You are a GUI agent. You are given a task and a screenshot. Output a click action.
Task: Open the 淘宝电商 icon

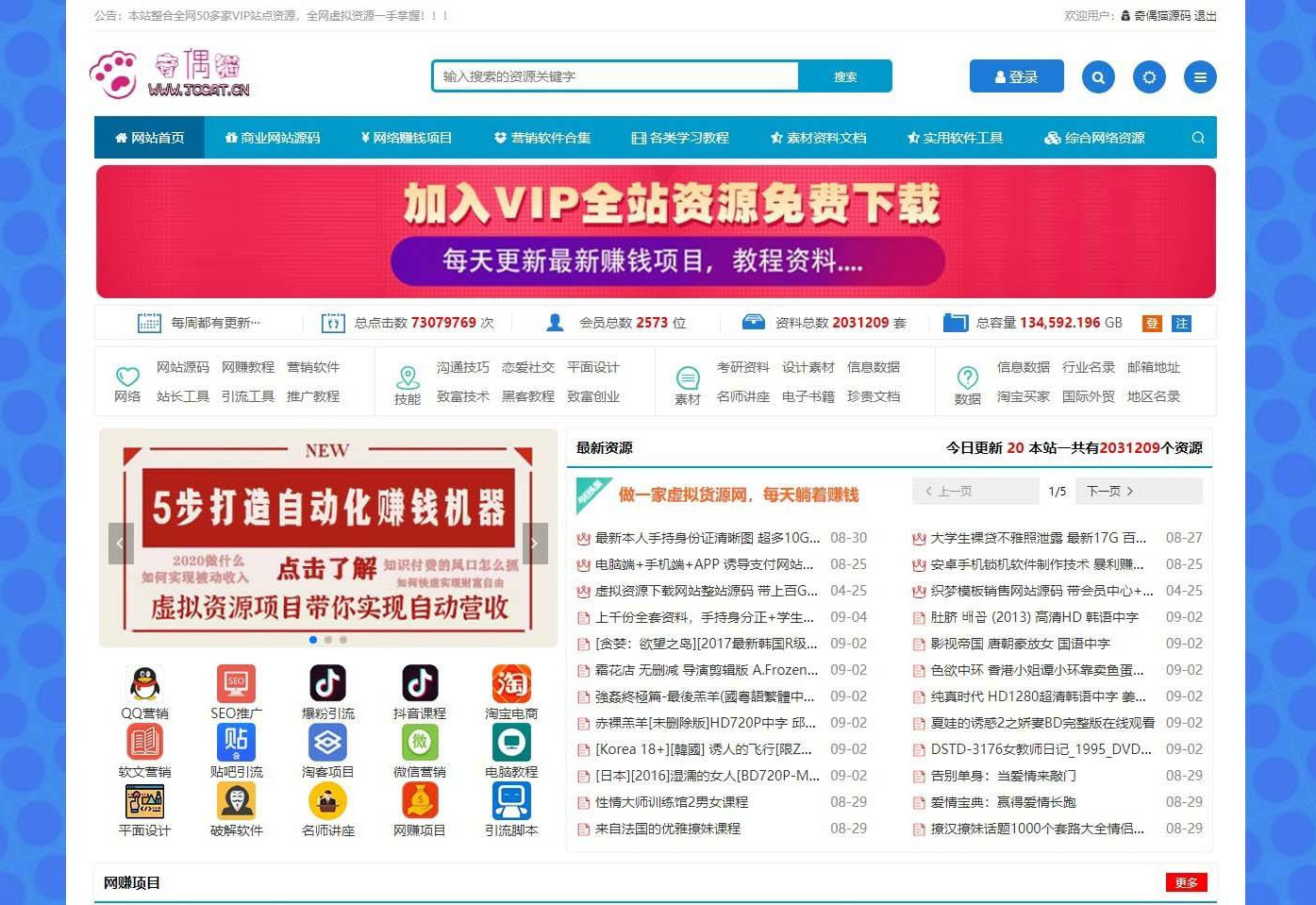(511, 683)
